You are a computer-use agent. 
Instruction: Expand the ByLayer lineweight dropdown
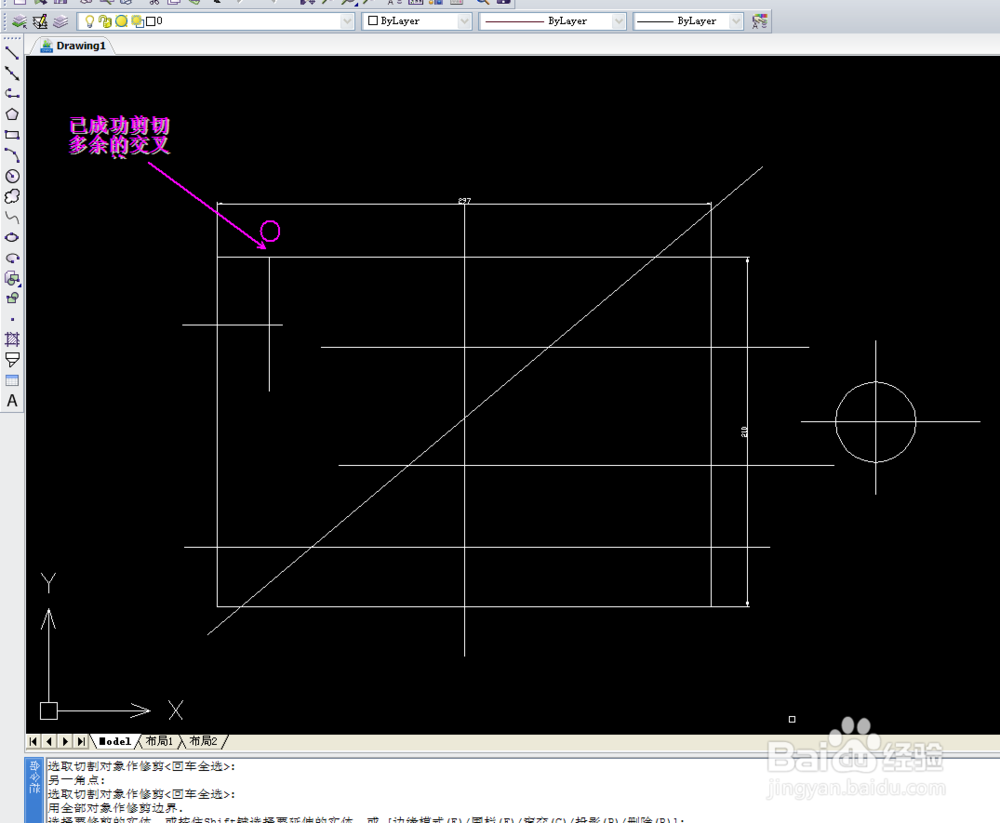[736, 21]
